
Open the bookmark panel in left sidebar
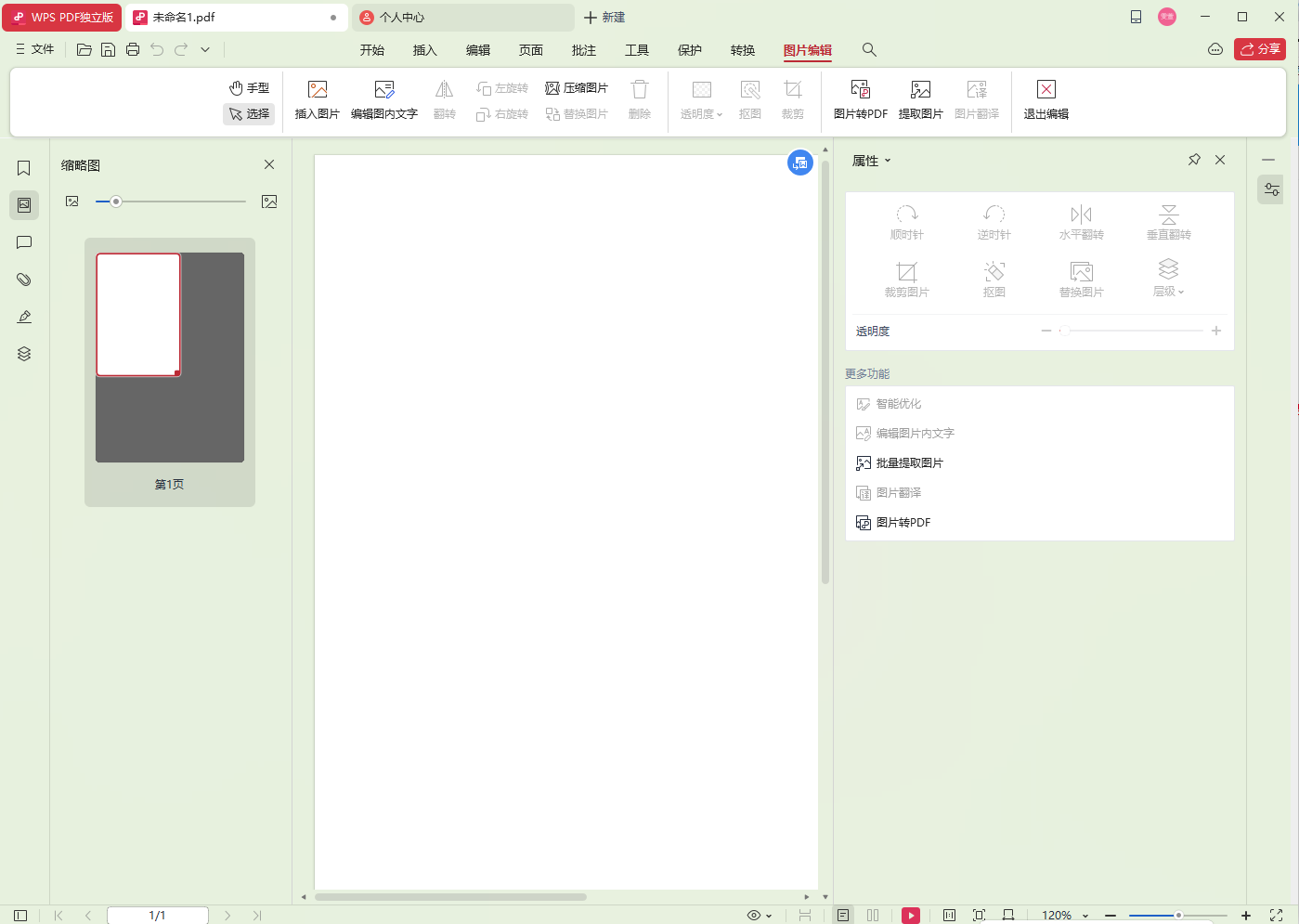click(24, 168)
